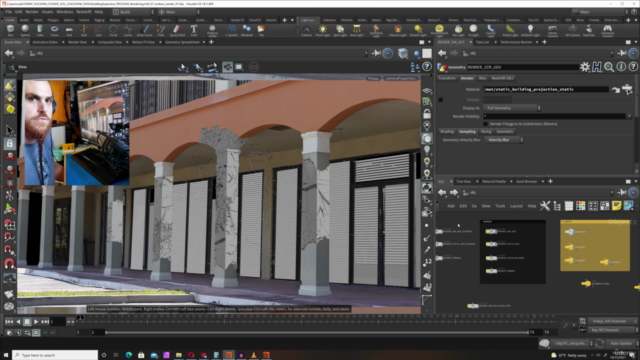This screenshot has height=360, width=640.
Task: Open the parameter search magnifier icon
Action: click(609, 67)
